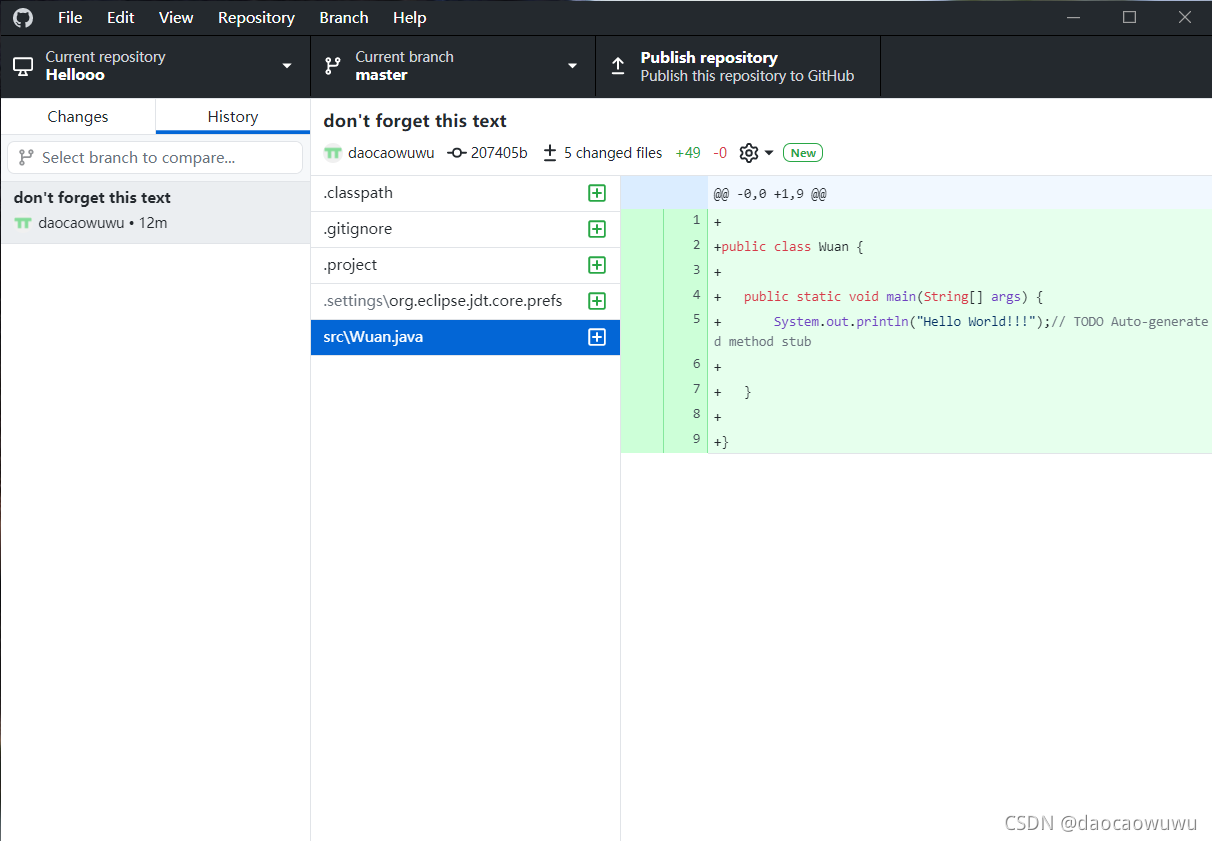Viewport: 1212px width, 841px height.
Task: Click the branch compare input field
Action: point(155,157)
